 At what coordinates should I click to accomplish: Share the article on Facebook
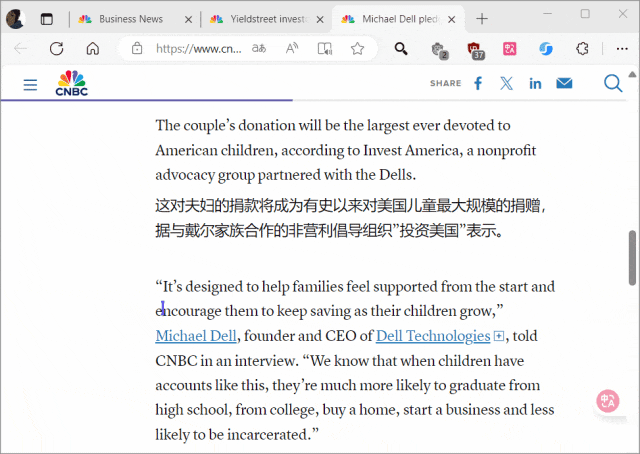click(478, 83)
